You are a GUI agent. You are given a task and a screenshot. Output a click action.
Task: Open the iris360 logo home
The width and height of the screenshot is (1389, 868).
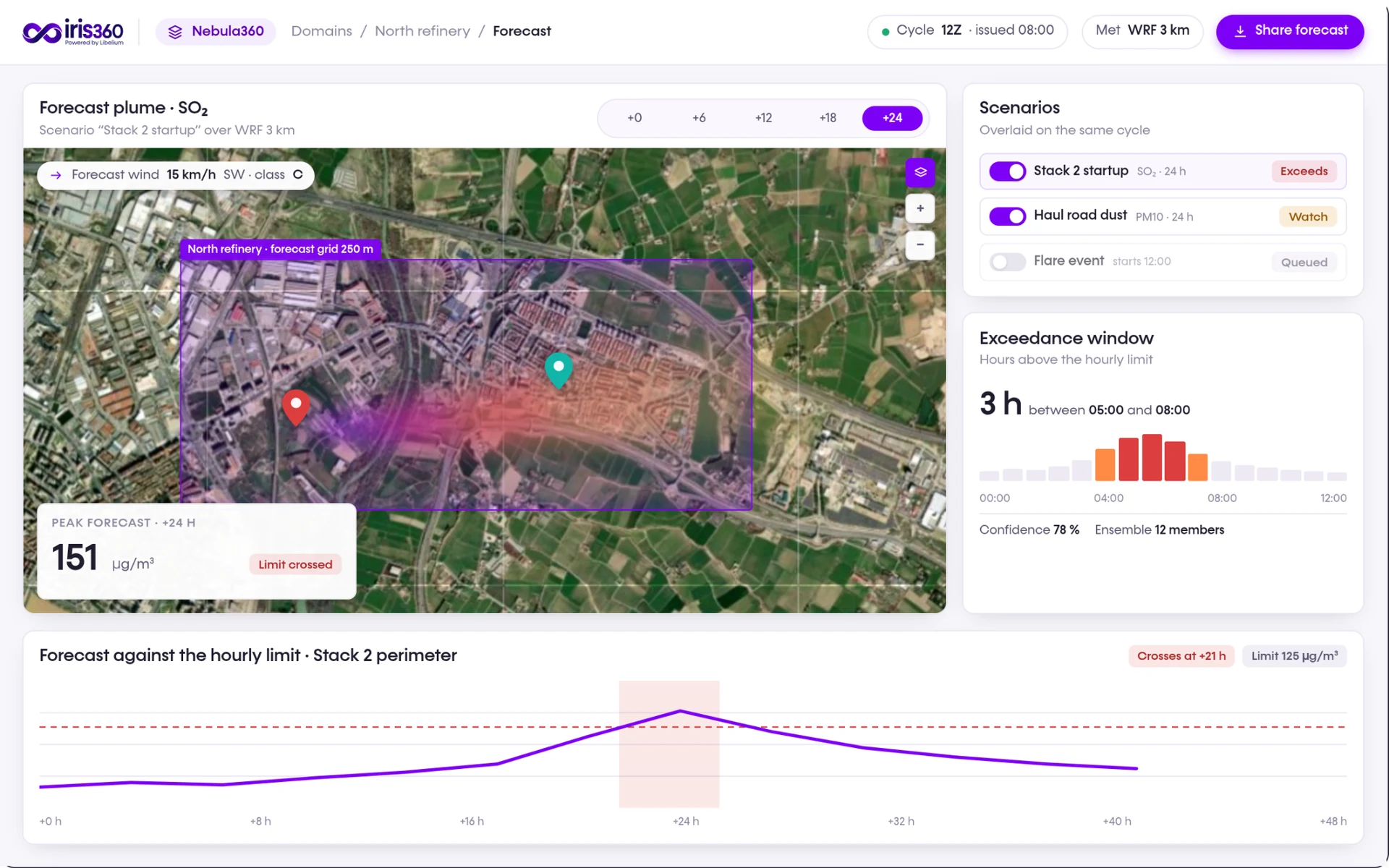pyautogui.click(x=73, y=32)
